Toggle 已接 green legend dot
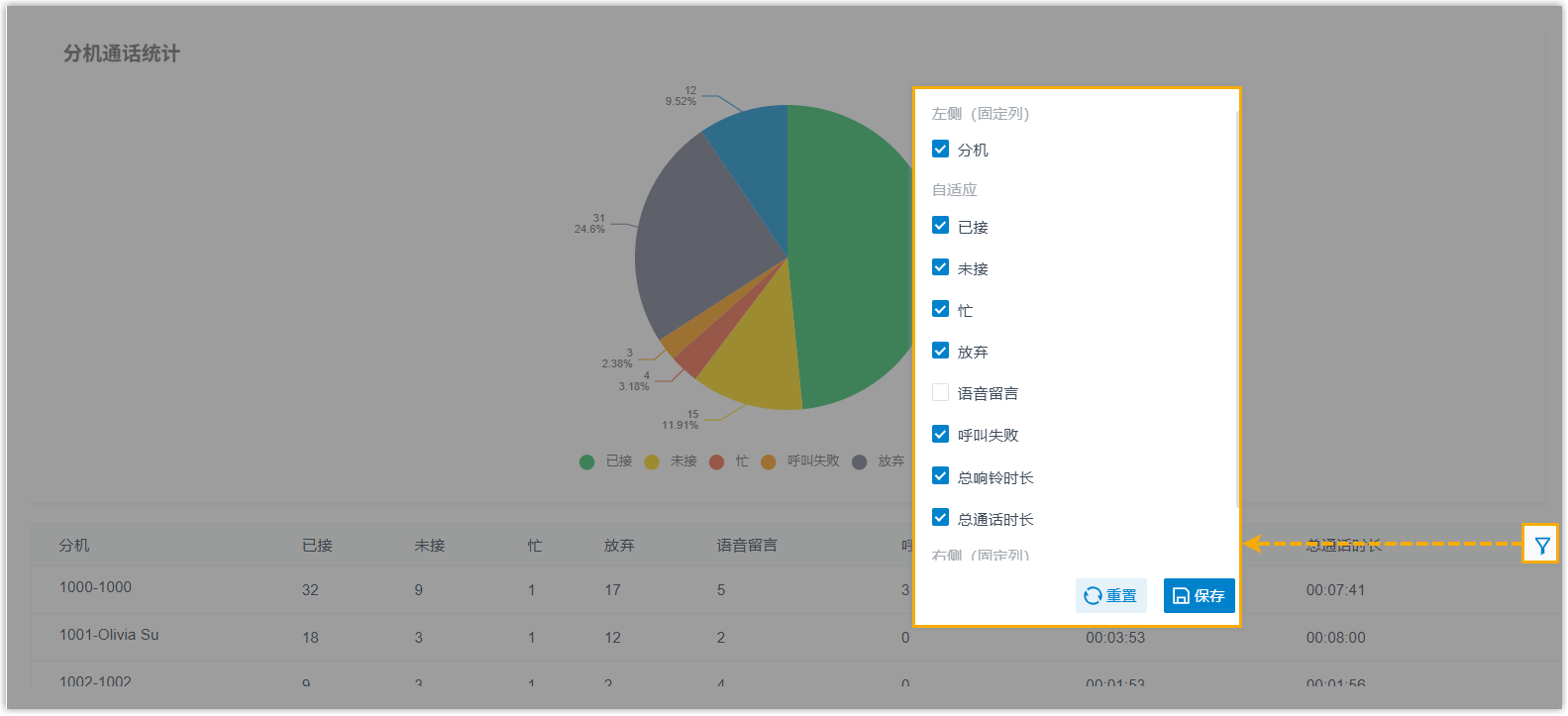Screen dimensions: 1568x716 [587, 461]
